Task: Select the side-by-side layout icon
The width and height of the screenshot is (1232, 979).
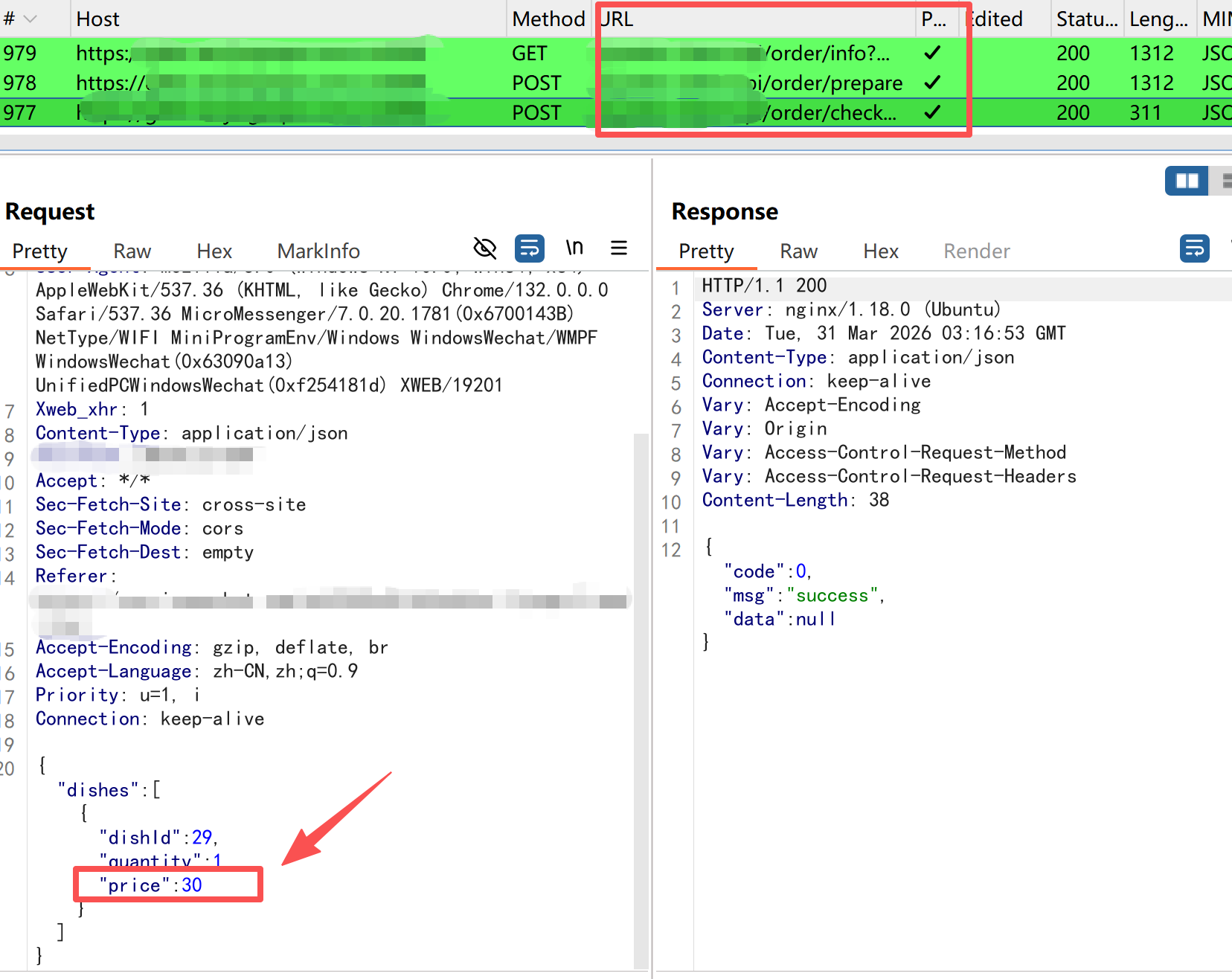Action: pyautogui.click(x=1186, y=181)
